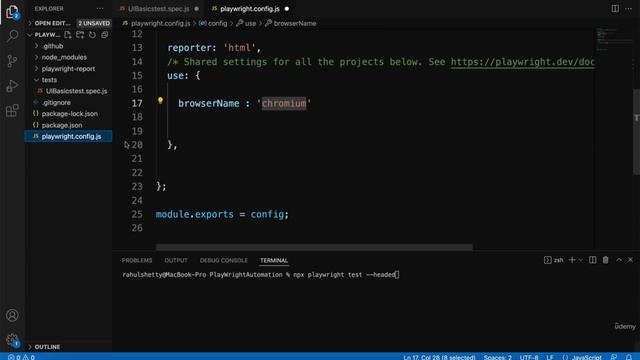Change LF end of line setting
Screen dimensions: 640x360
tap(550, 357)
